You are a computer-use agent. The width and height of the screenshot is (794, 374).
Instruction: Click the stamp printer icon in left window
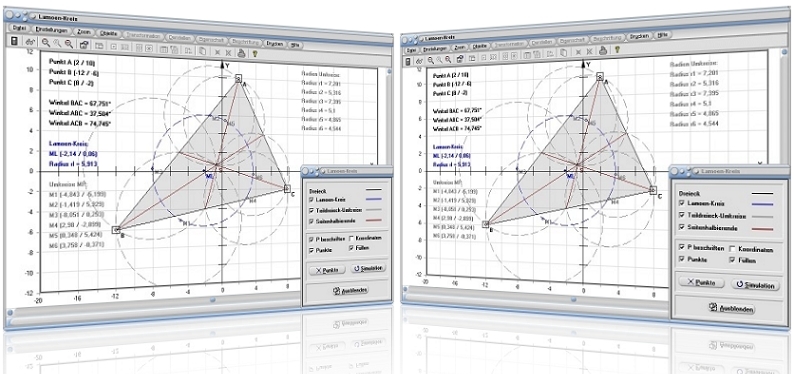coord(242,52)
